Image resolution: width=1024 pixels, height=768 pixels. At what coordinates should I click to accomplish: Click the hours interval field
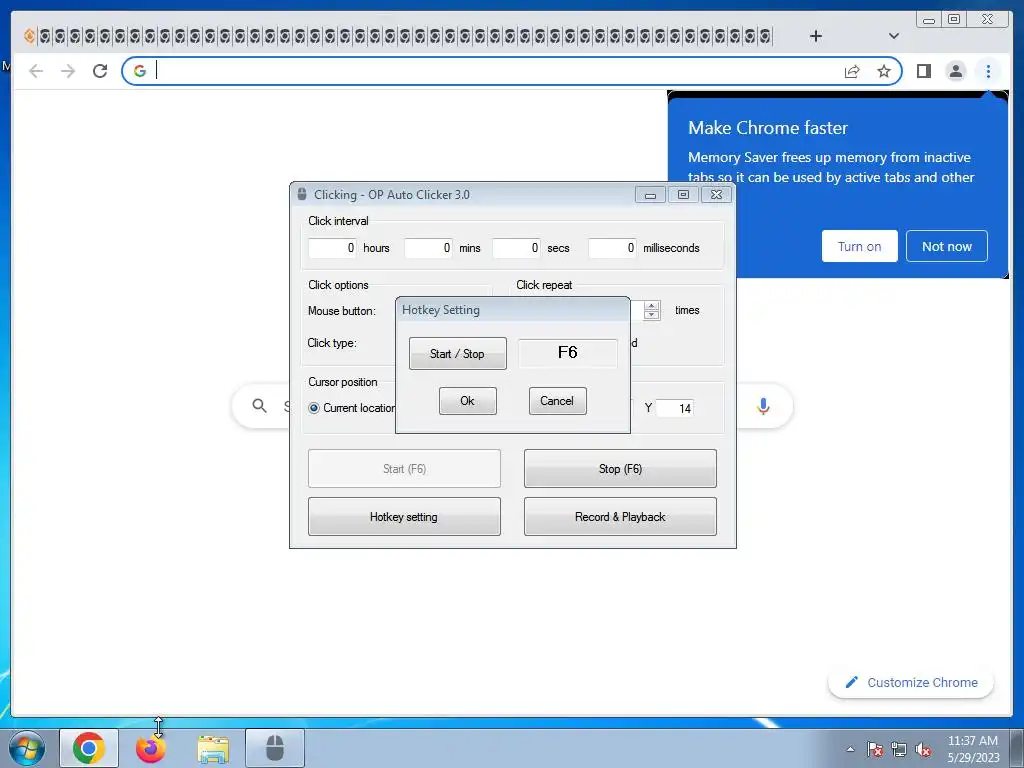[332, 248]
